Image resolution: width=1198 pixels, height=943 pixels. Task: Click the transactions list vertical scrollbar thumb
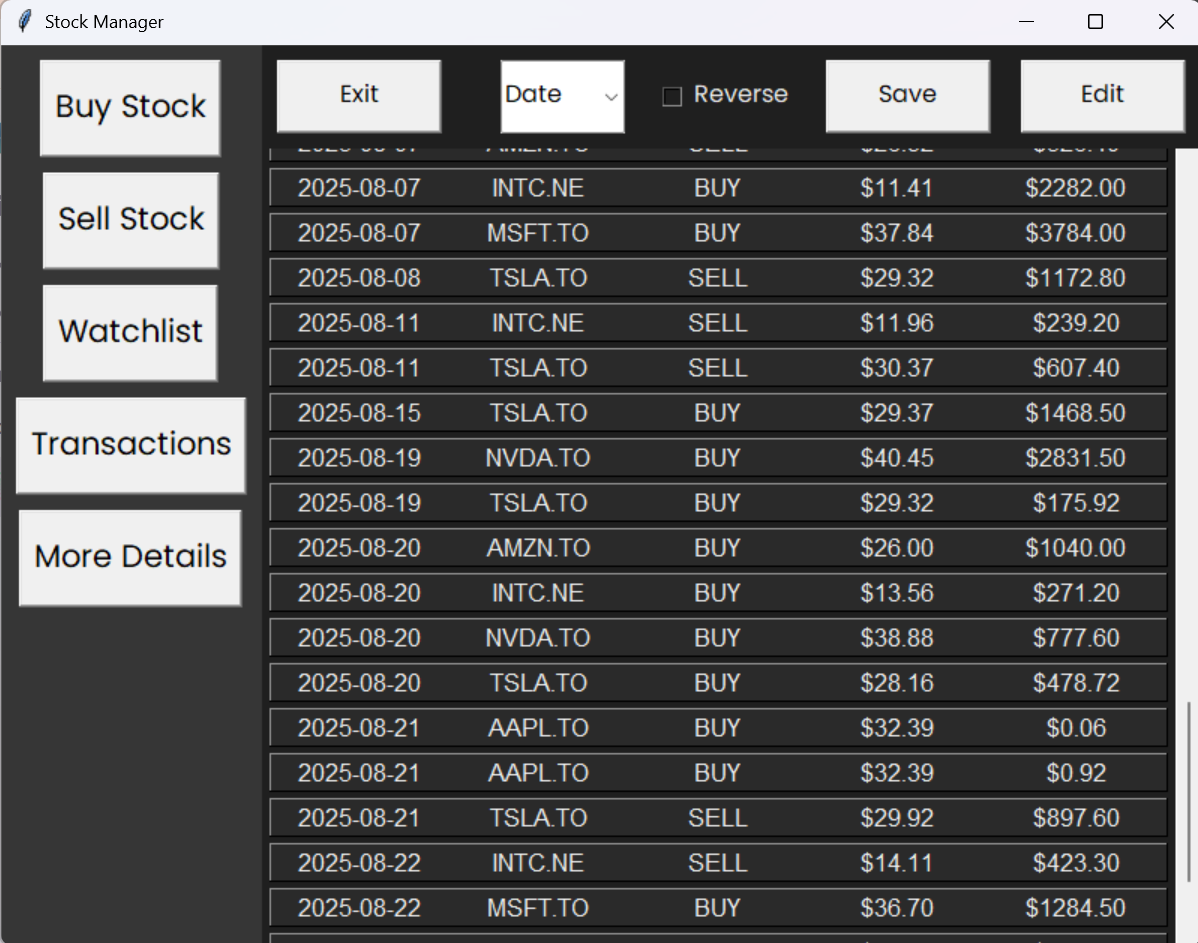coord(1189,792)
